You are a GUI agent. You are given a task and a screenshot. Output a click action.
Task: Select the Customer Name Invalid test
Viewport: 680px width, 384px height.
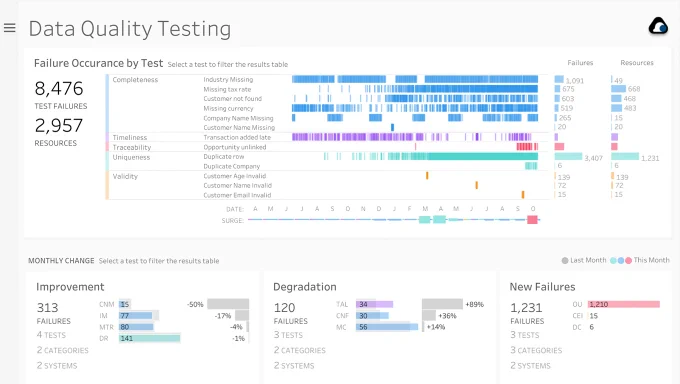click(x=237, y=185)
